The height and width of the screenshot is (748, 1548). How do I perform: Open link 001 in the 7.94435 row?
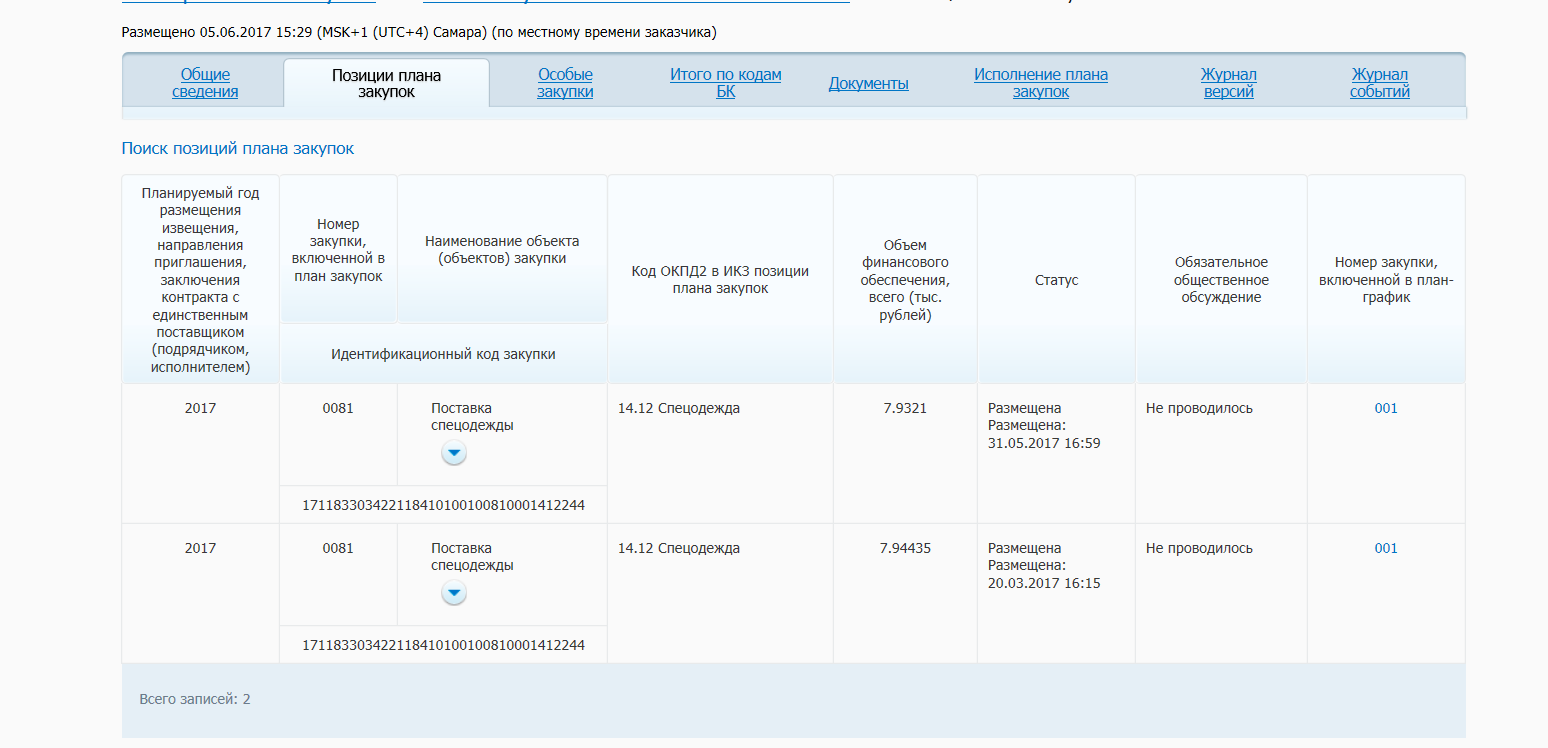(x=1385, y=548)
